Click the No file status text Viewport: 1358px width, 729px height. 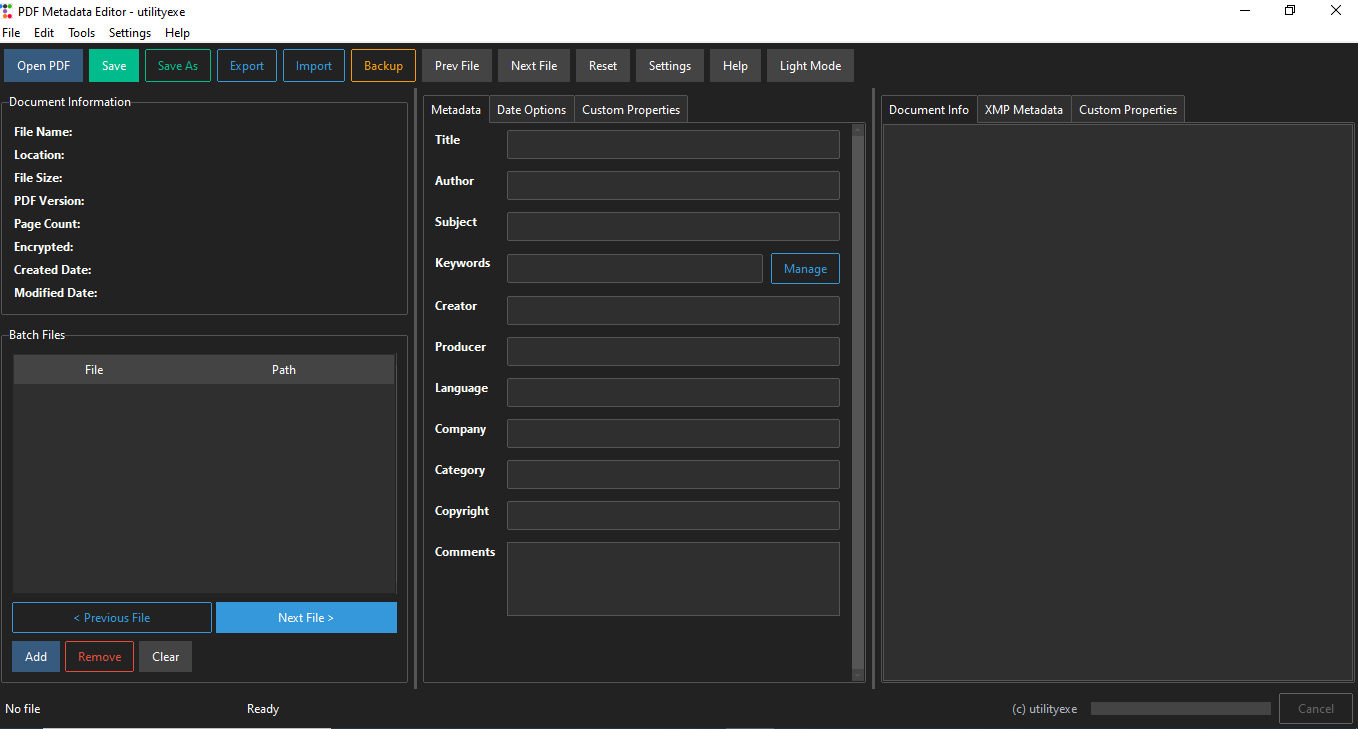click(23, 709)
